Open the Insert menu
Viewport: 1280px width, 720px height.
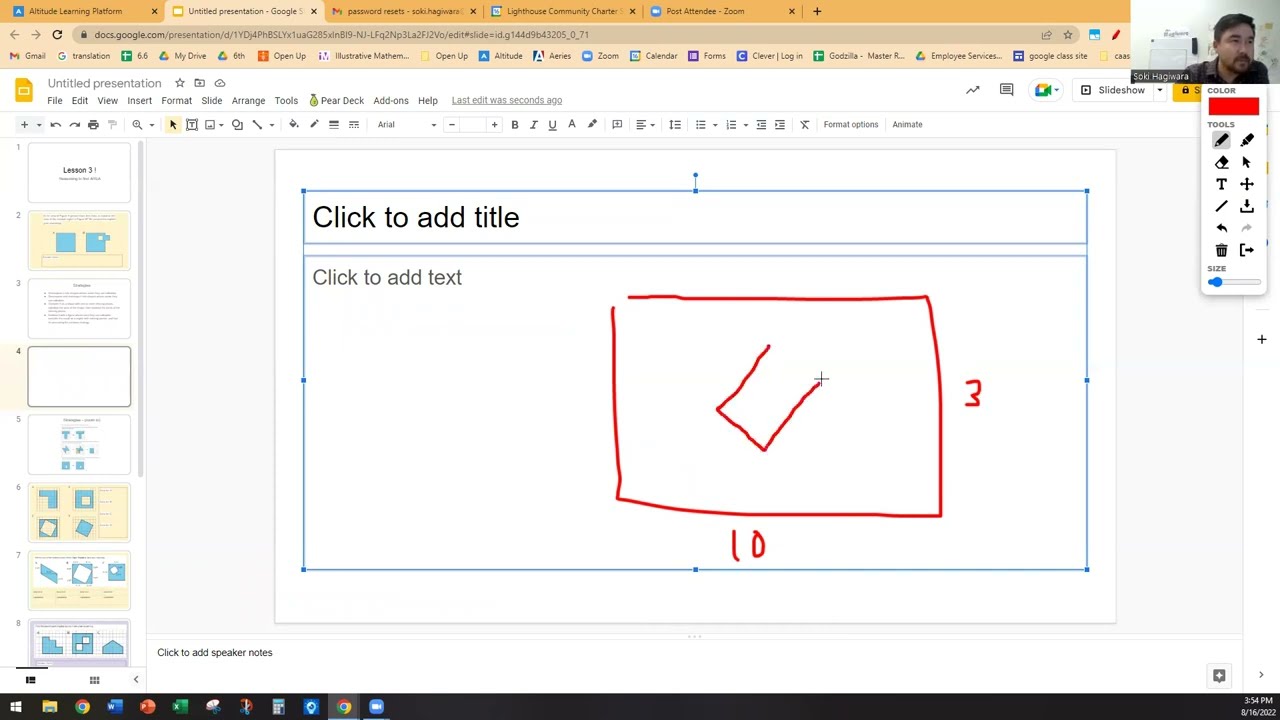click(x=139, y=101)
